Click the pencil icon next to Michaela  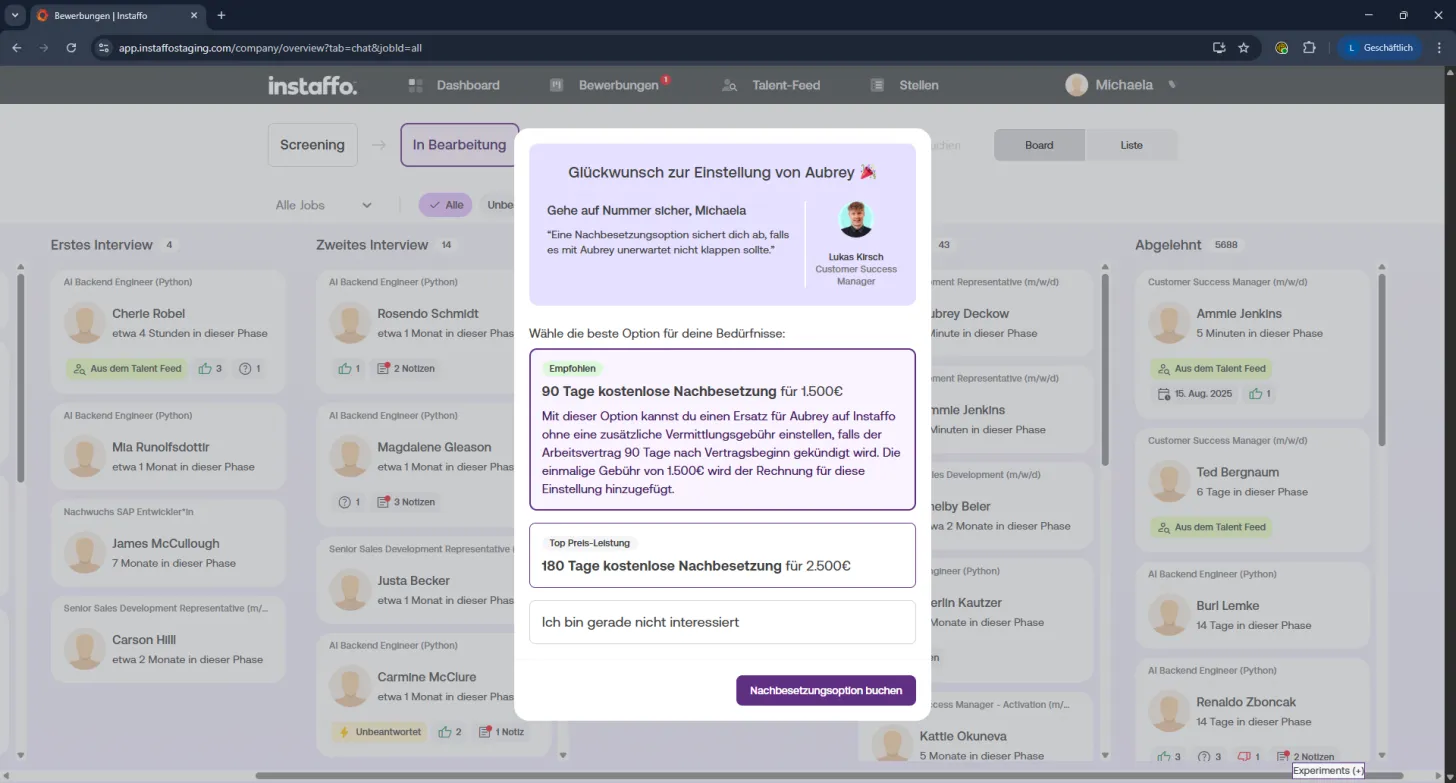pos(1172,85)
